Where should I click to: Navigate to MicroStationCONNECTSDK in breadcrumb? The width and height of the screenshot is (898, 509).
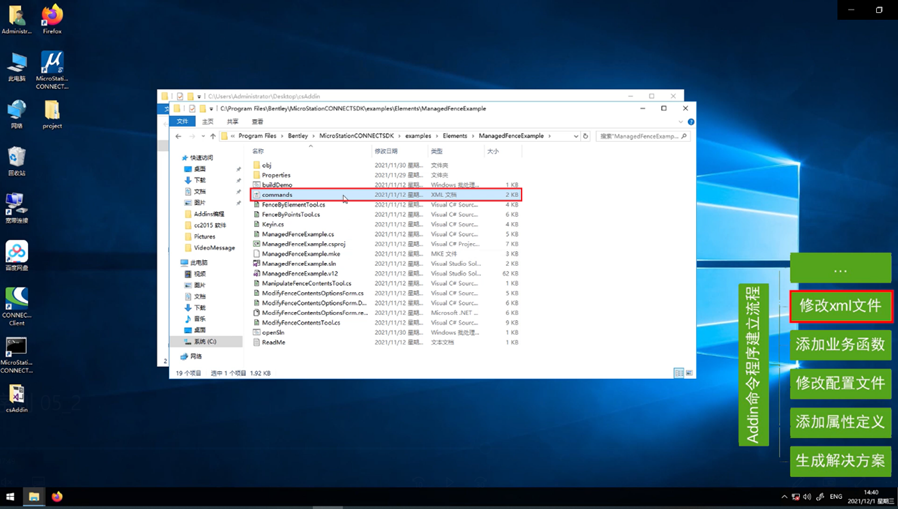click(x=357, y=136)
